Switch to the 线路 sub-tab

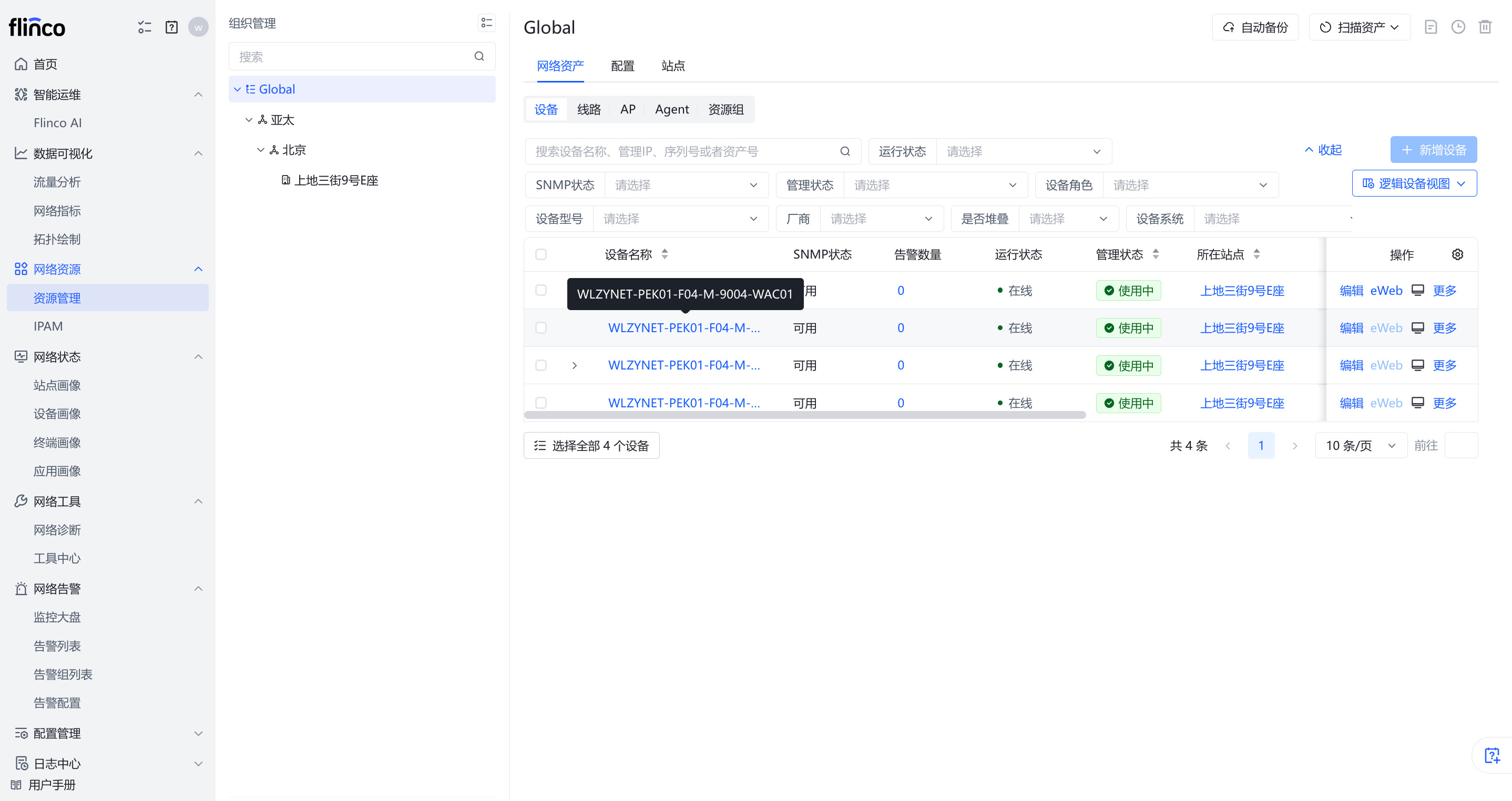click(x=588, y=109)
